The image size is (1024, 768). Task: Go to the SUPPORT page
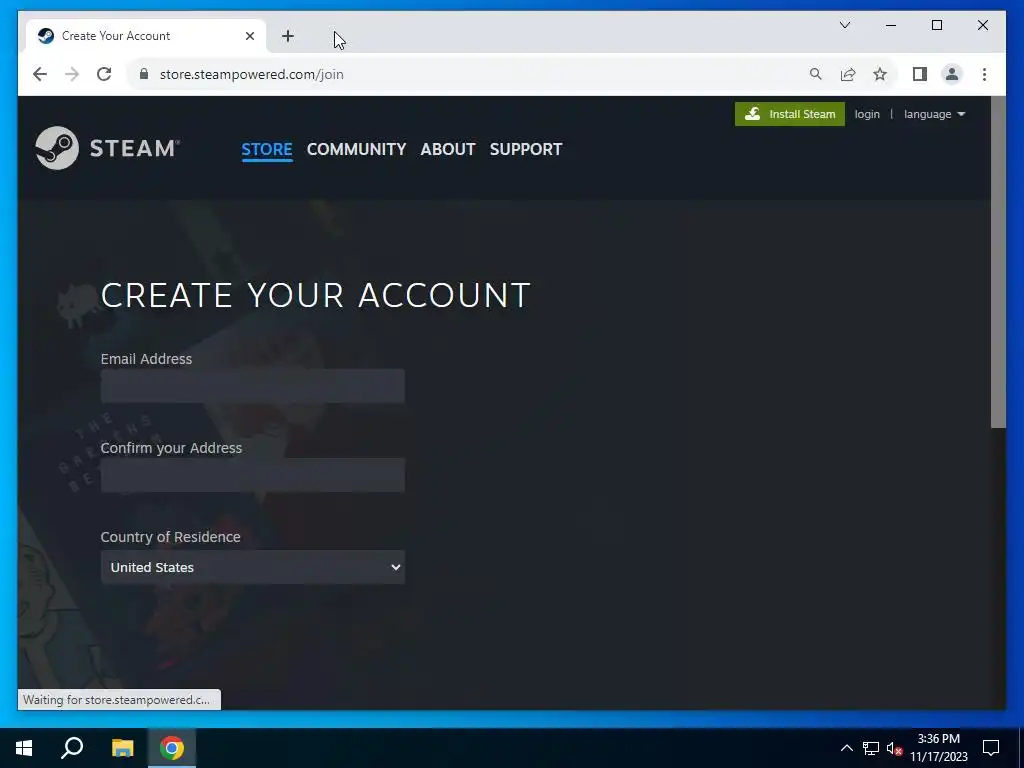pyautogui.click(x=526, y=150)
